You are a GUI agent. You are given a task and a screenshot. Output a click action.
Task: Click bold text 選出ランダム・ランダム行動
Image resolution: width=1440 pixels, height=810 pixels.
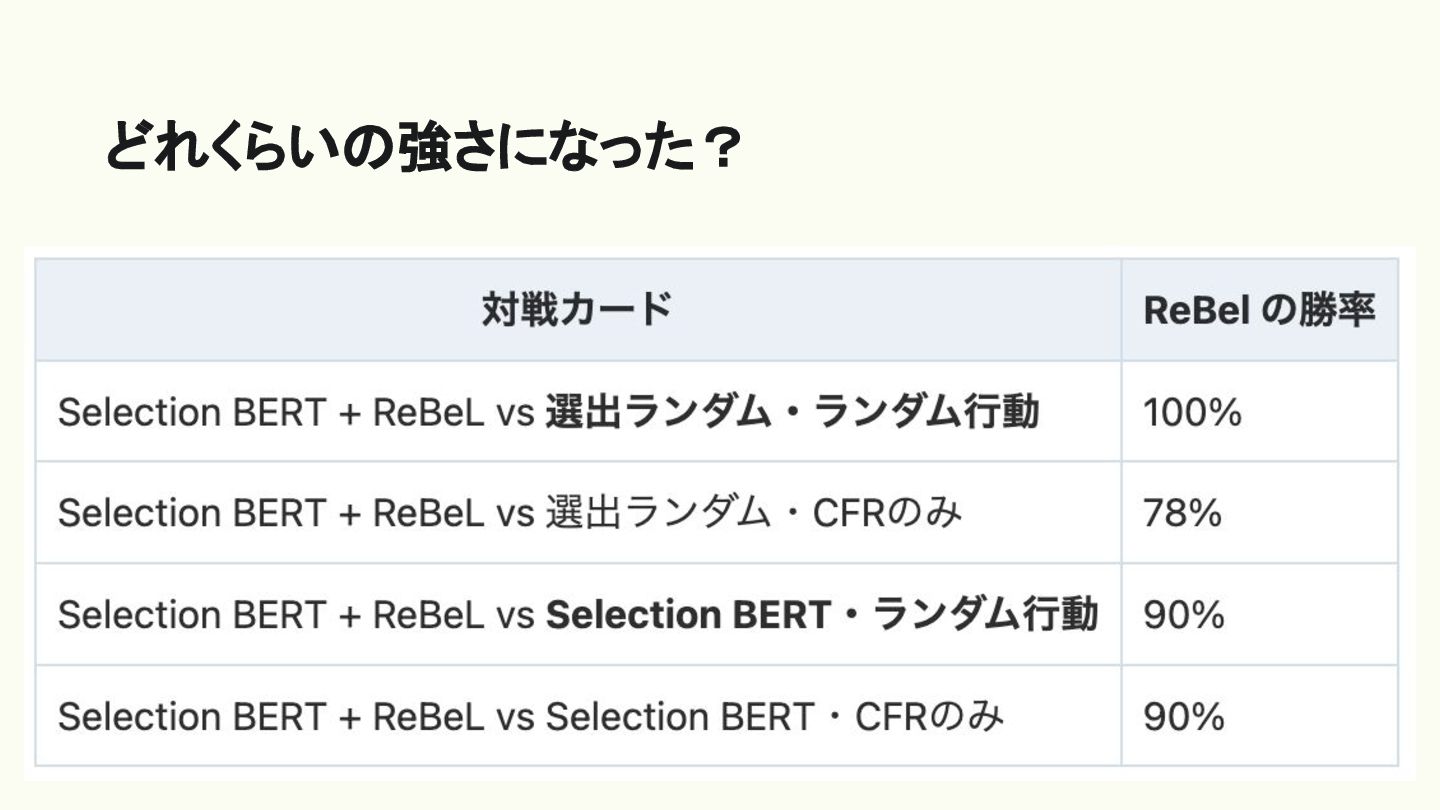pos(791,412)
